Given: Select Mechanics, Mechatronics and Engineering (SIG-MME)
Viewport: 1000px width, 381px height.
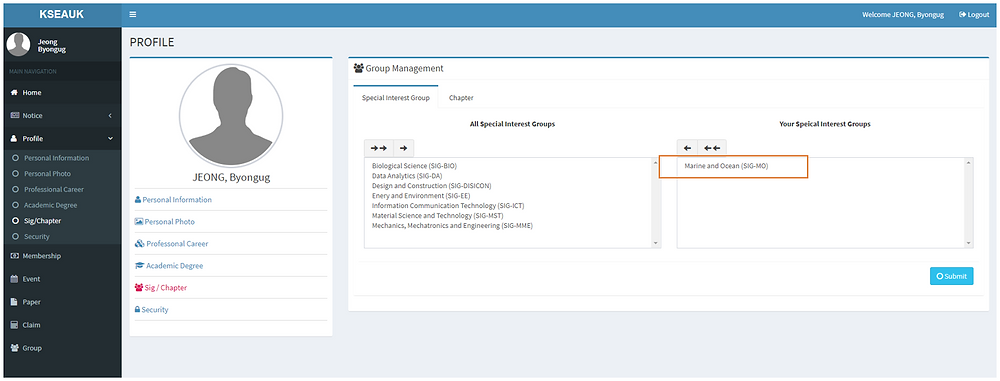Looking at the screenshot, I should coord(452,226).
